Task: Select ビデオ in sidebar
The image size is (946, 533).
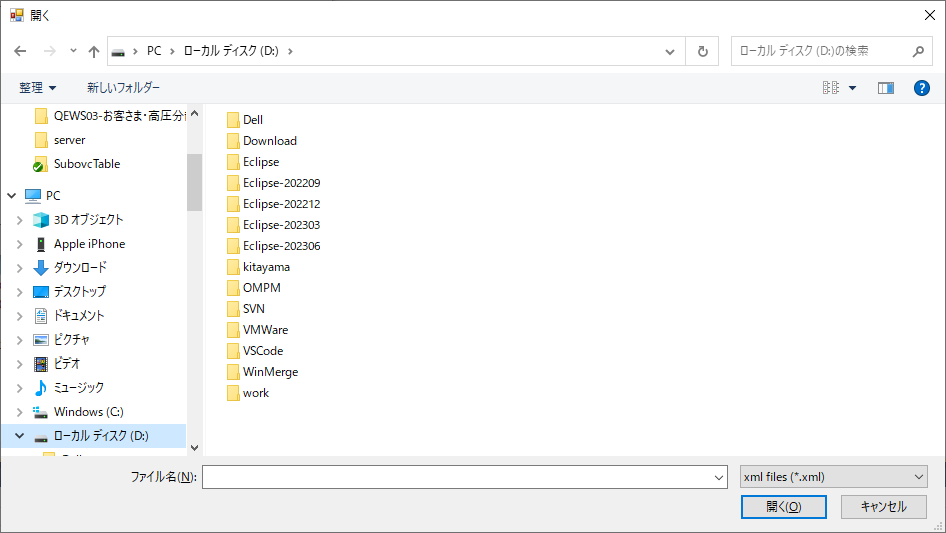Action: point(66,363)
